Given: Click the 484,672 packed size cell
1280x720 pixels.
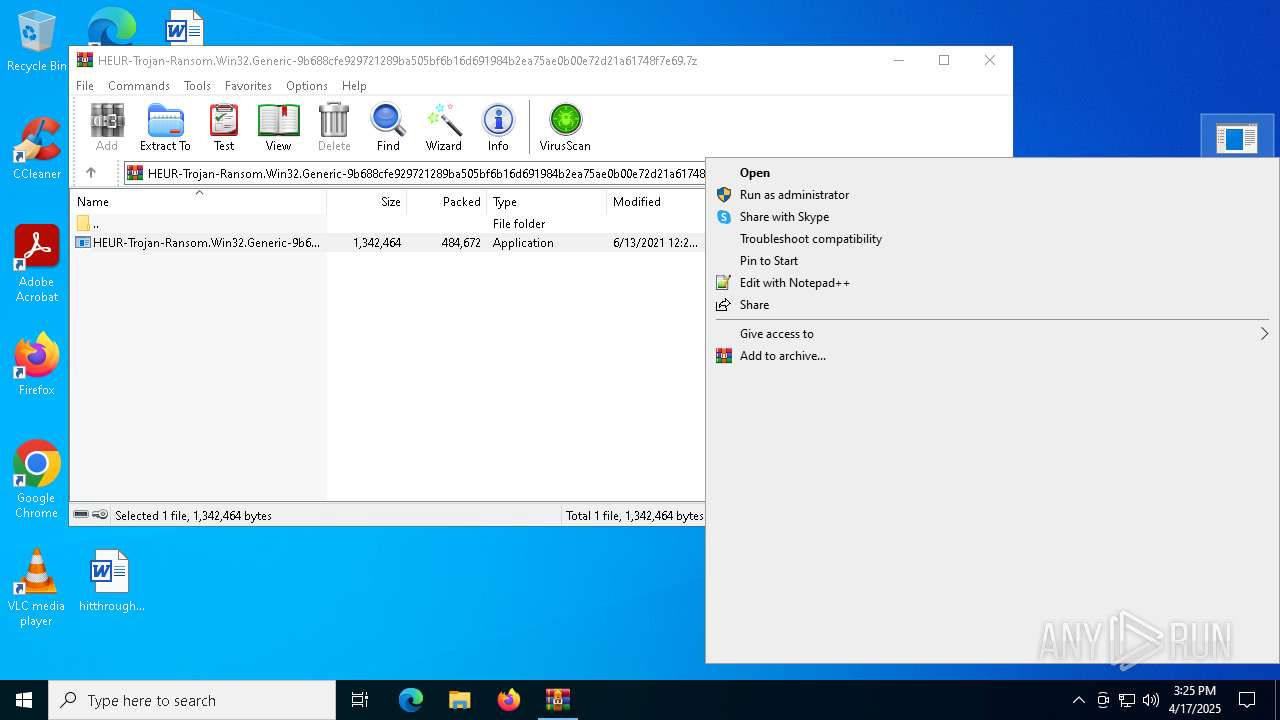Looking at the screenshot, I should point(461,243).
